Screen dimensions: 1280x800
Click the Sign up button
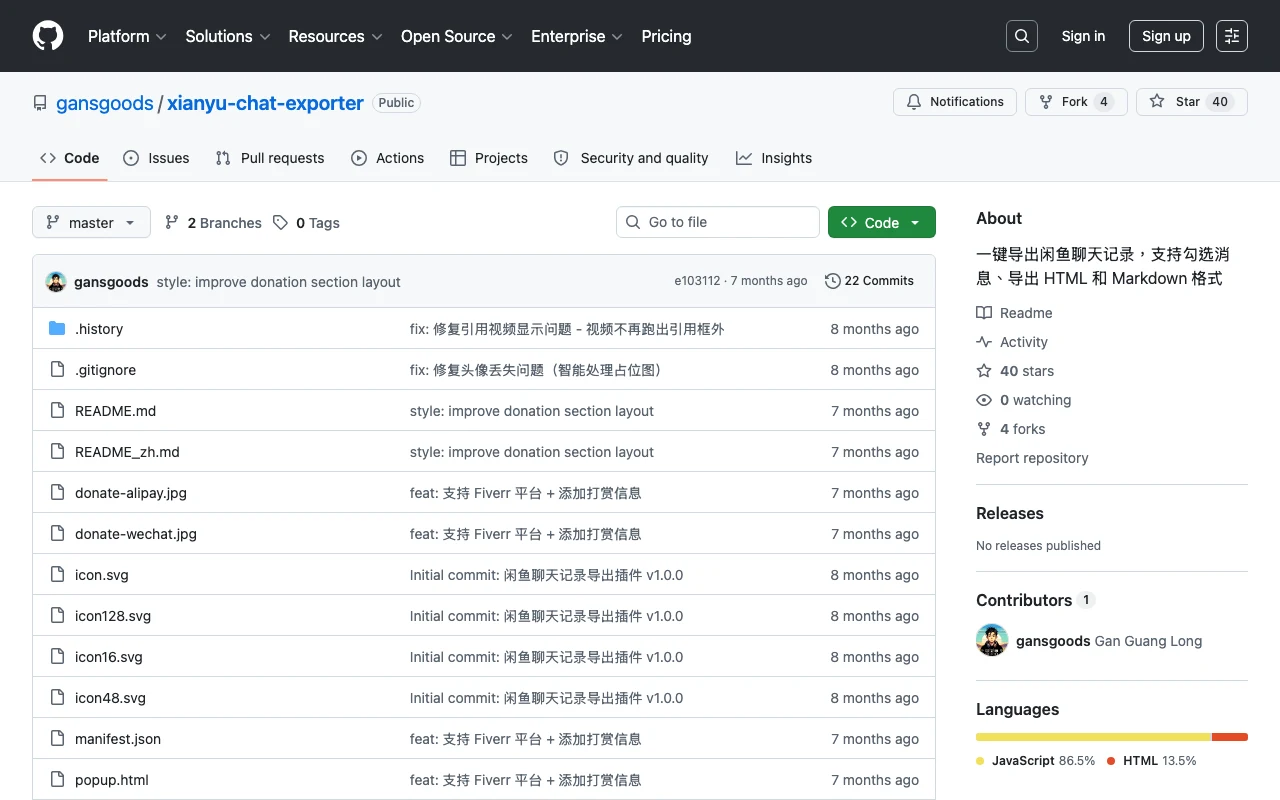(x=1166, y=36)
